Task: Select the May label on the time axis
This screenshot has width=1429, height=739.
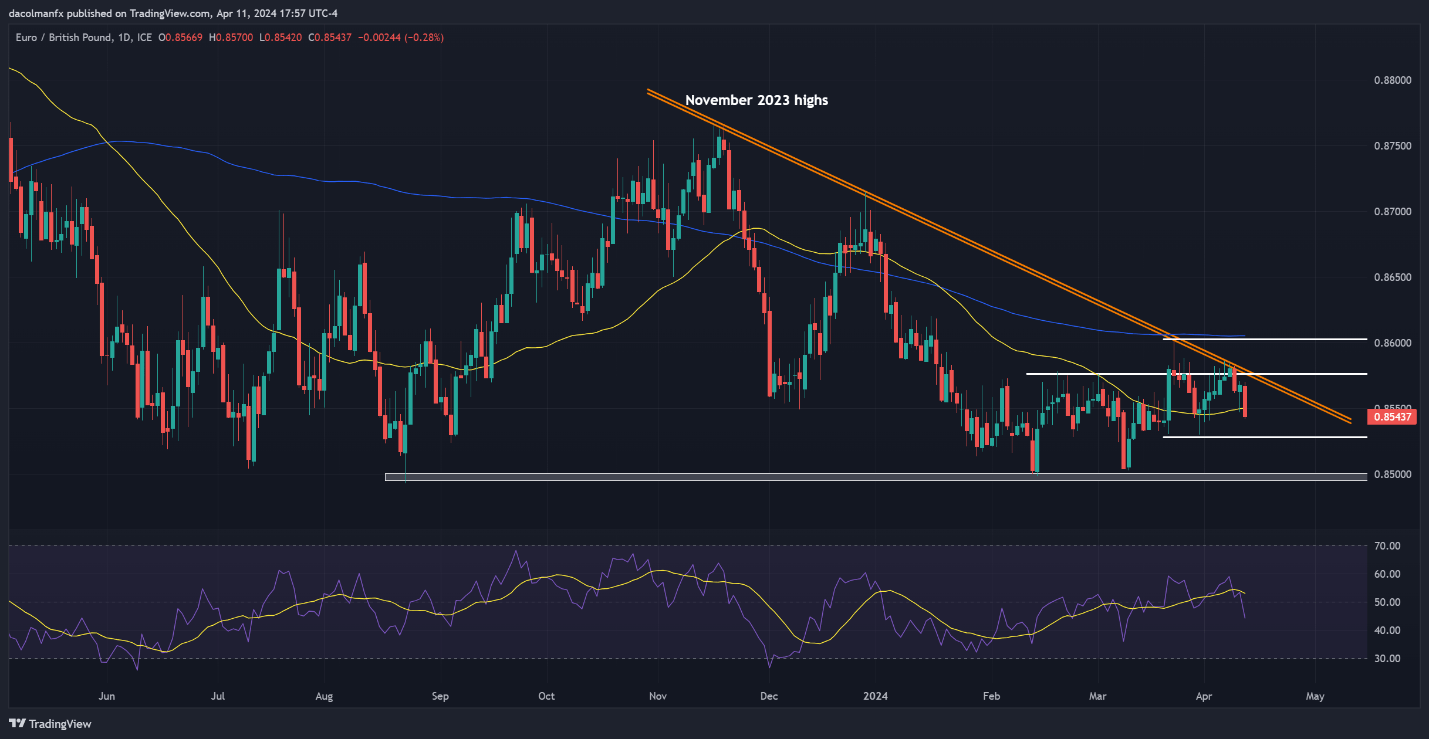Action: point(1315,696)
